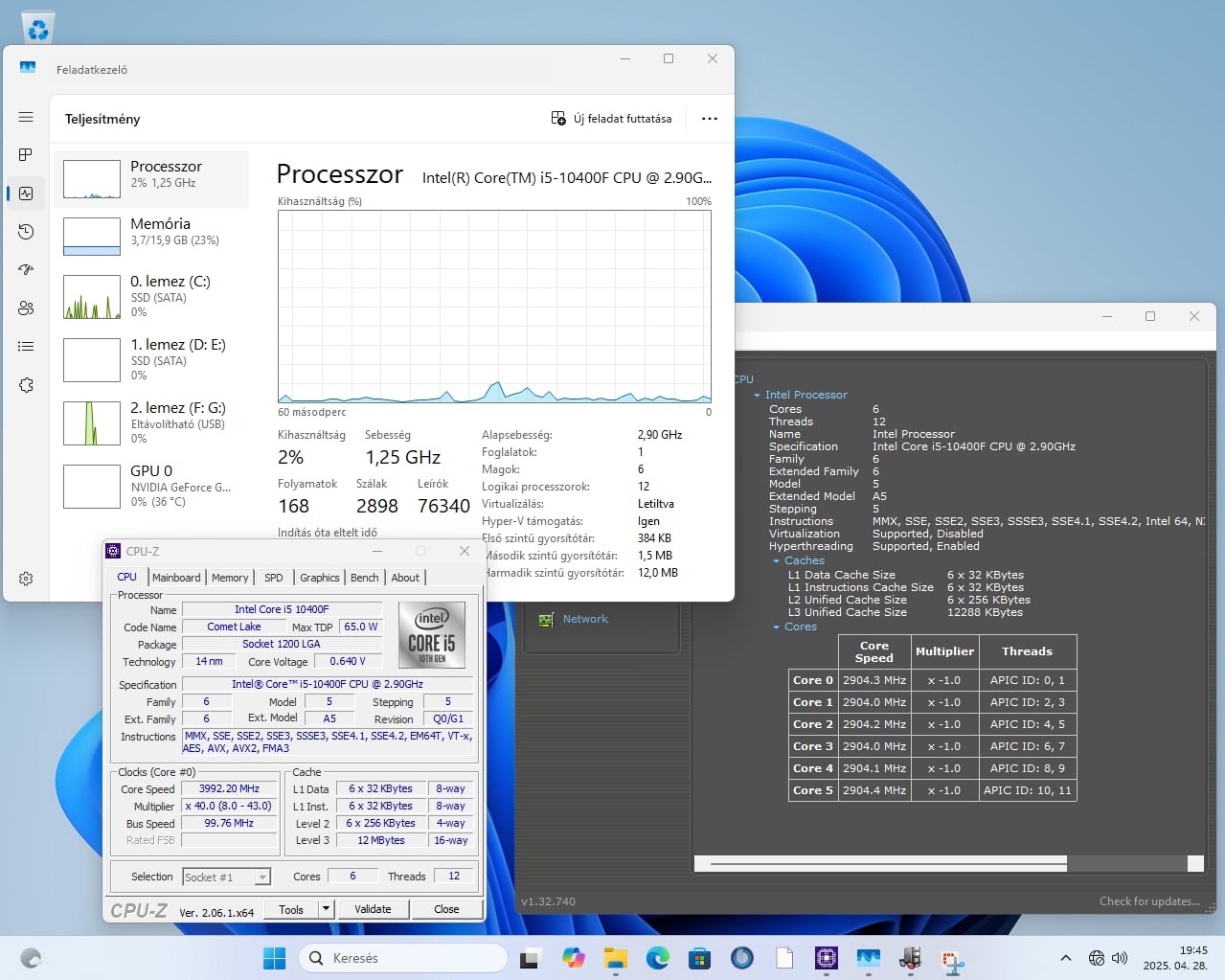
Task: Open the Socket #1 selection dropdown in CPU-Z
Action: [262, 877]
